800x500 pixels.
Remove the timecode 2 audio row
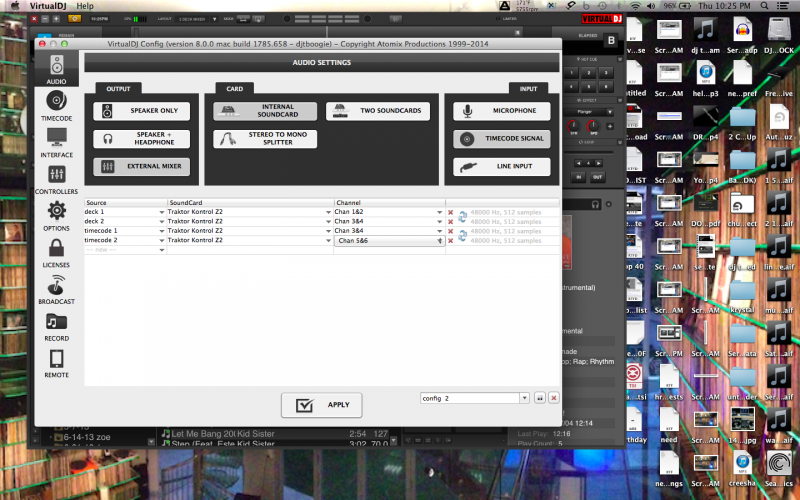tap(451, 241)
